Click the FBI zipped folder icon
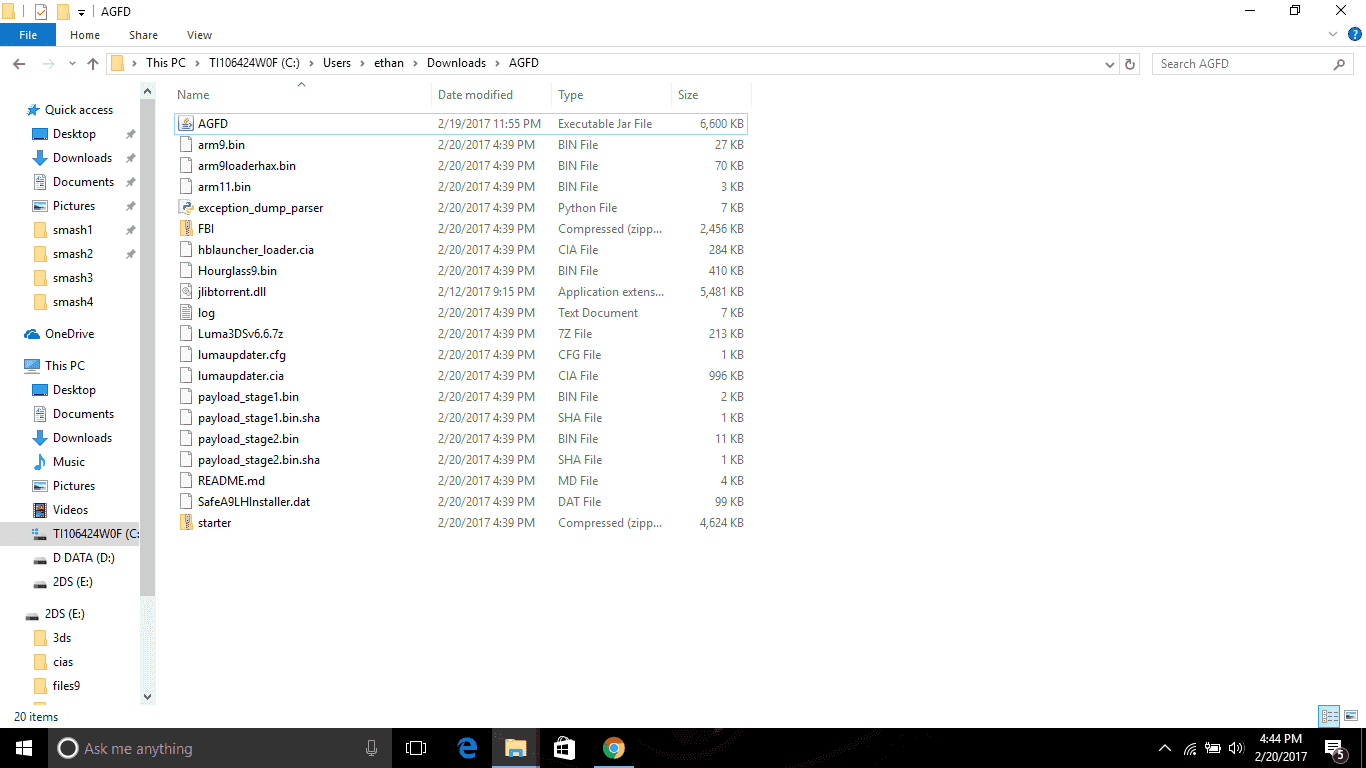The height and width of the screenshot is (768, 1366). tap(185, 229)
